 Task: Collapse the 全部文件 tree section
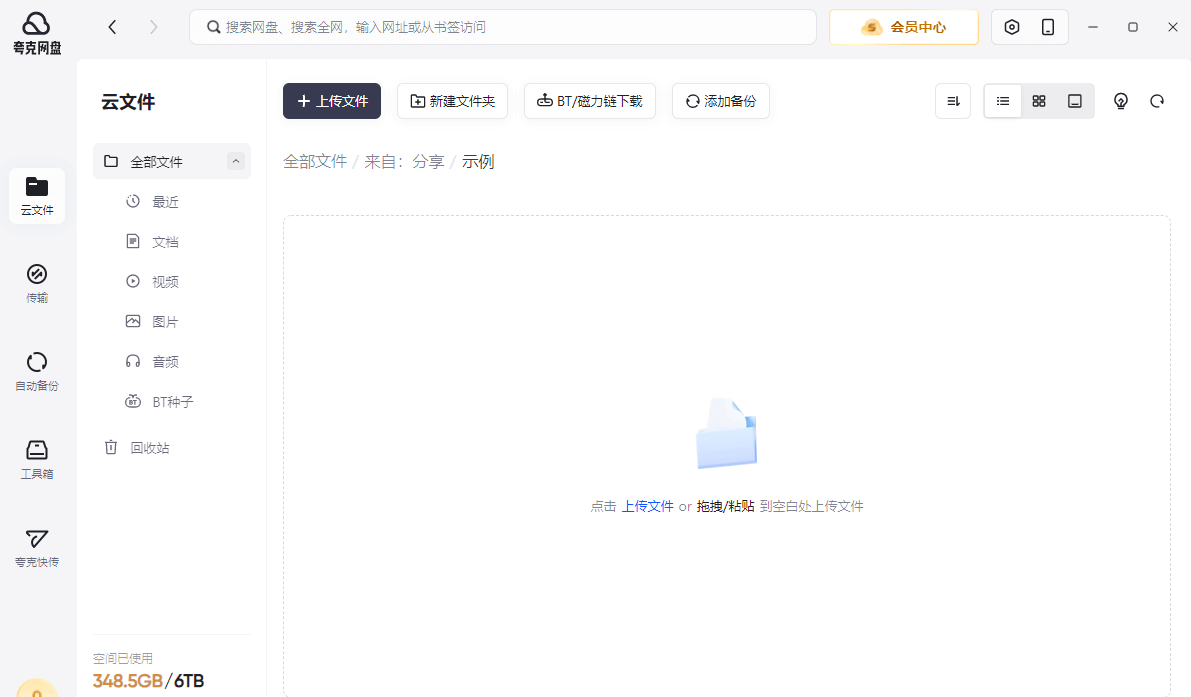tap(235, 161)
